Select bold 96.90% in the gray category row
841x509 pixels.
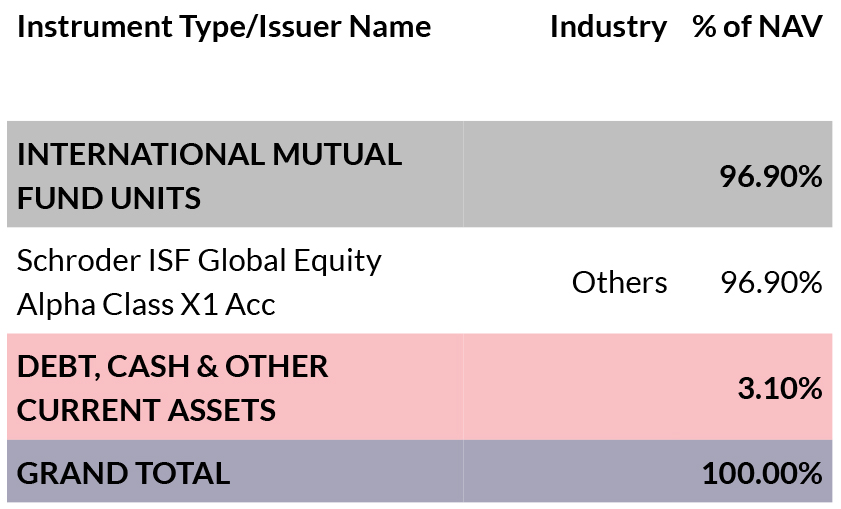770,178
